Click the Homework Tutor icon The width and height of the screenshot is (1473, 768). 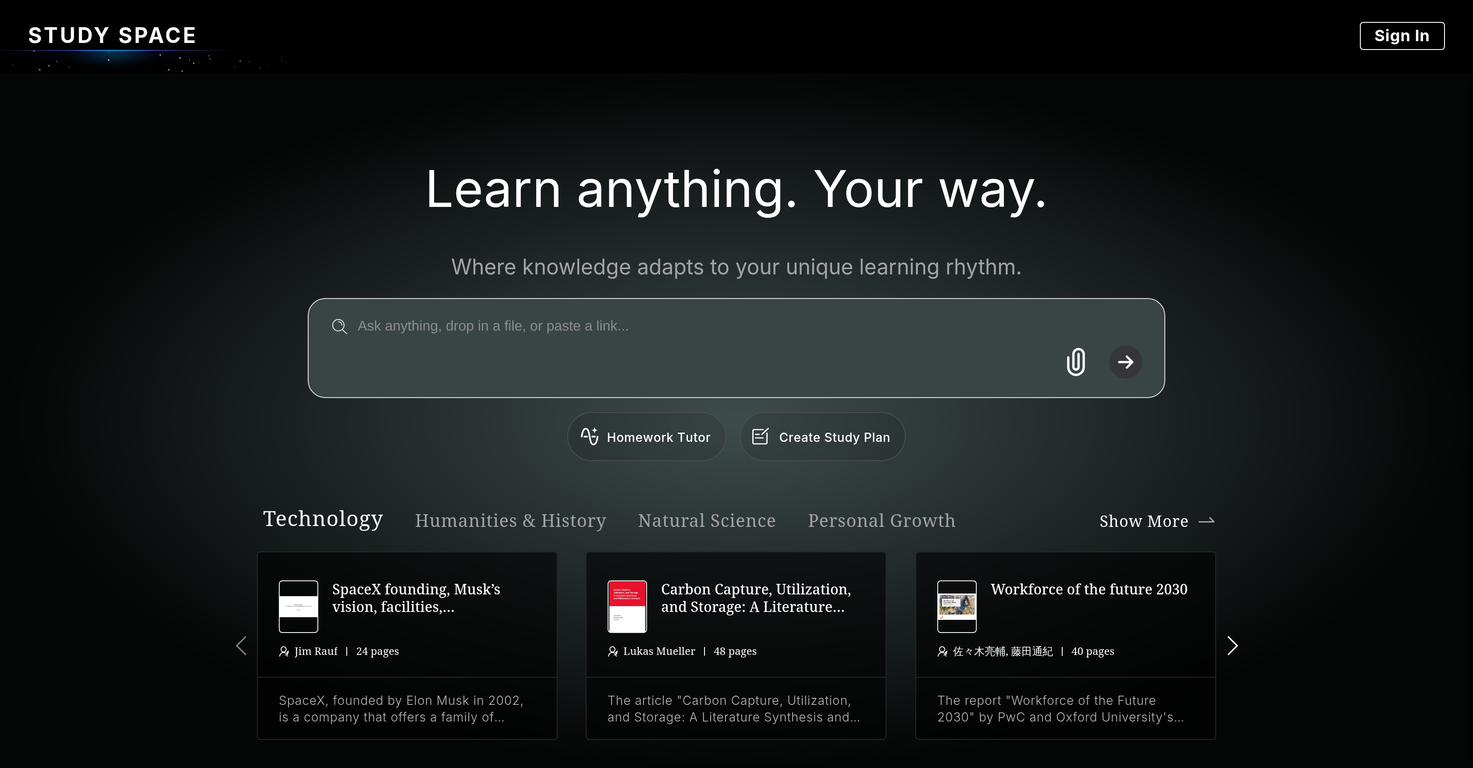(x=590, y=437)
